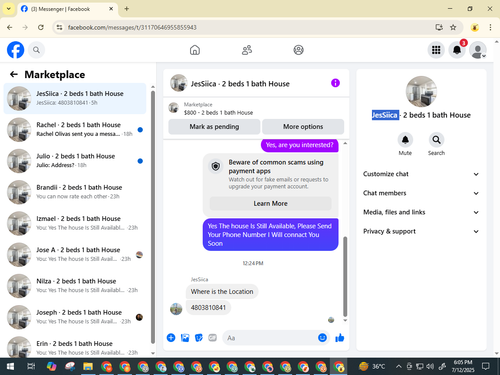Open Jose A conversation in chat list
Screen dimensions: 500x375
(x=75, y=254)
